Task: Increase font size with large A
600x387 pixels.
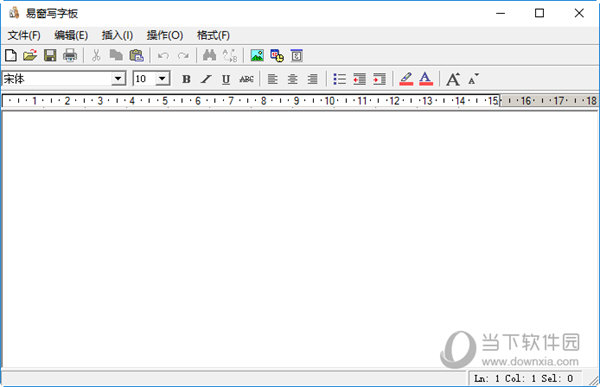Action: coord(453,79)
